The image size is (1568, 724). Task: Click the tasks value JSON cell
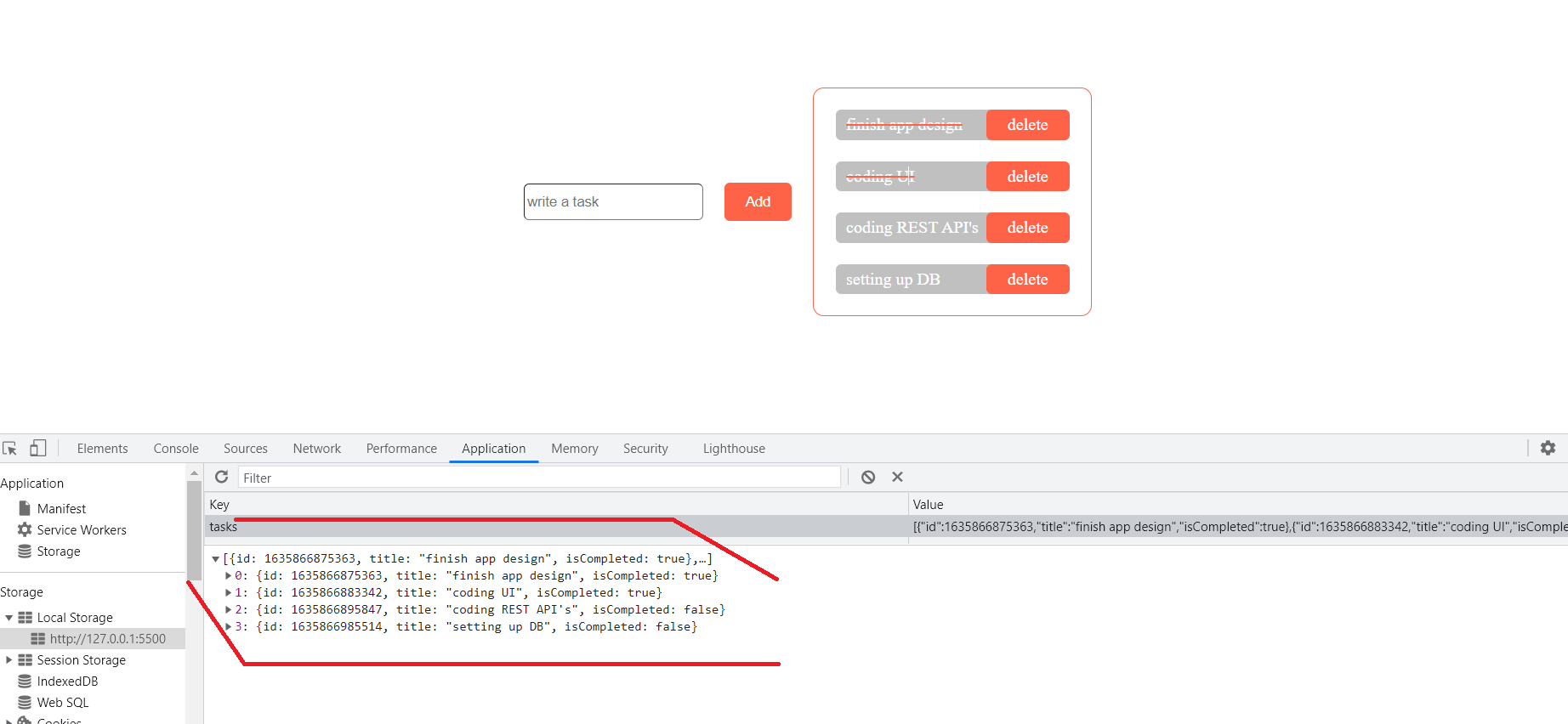1238,527
